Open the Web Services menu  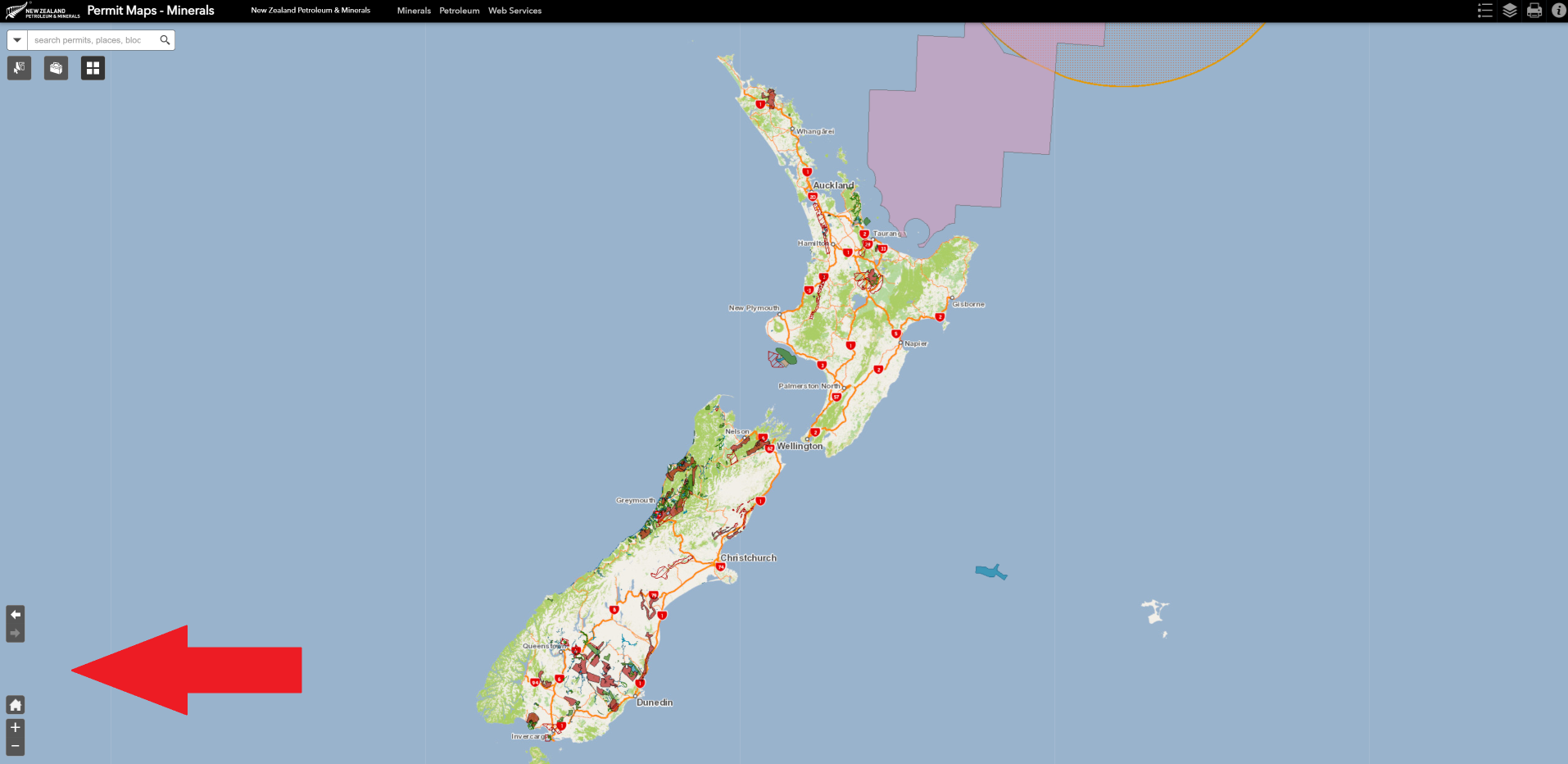click(x=514, y=11)
